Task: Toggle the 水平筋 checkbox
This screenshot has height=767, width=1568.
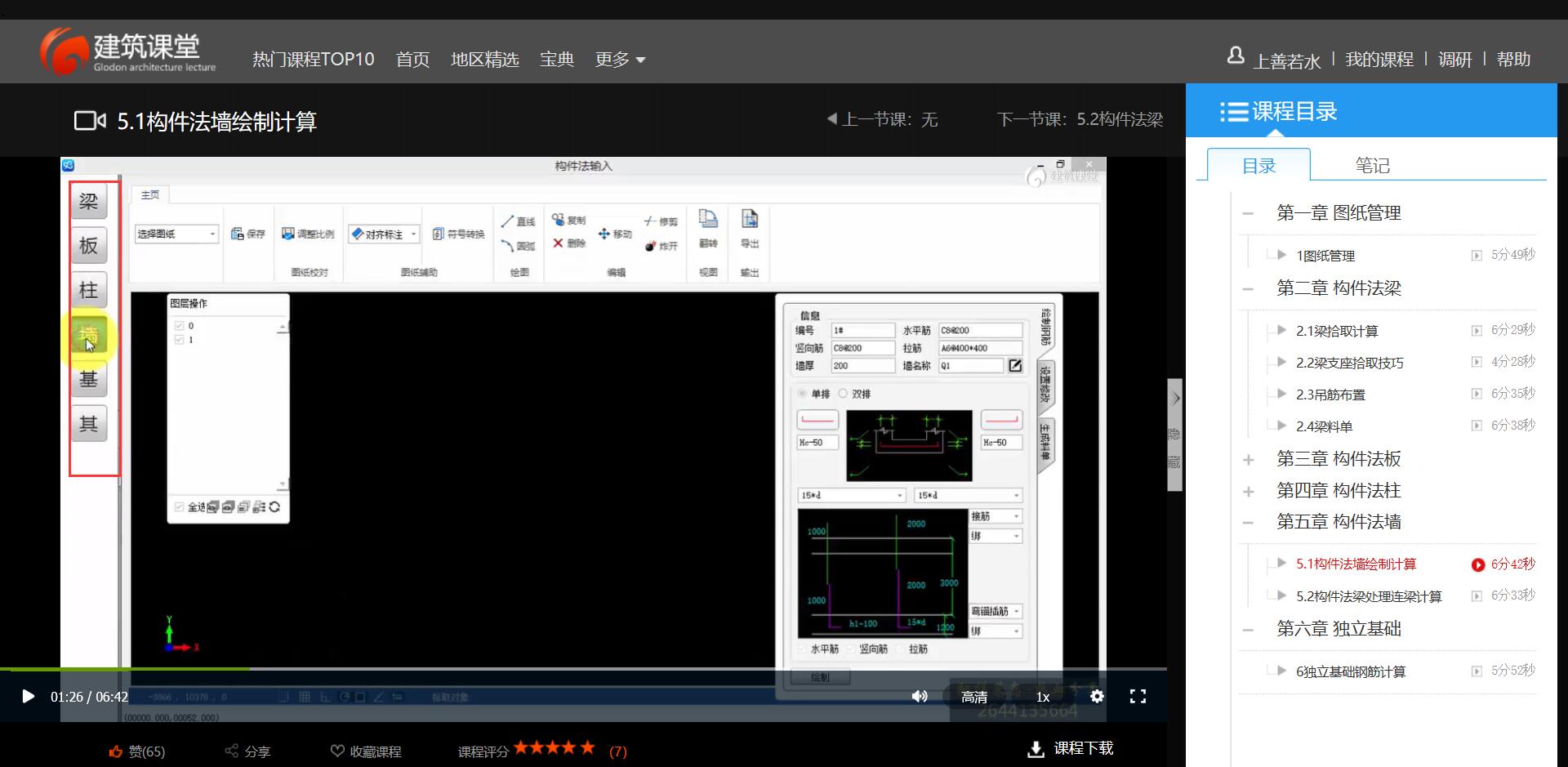Action: click(802, 649)
